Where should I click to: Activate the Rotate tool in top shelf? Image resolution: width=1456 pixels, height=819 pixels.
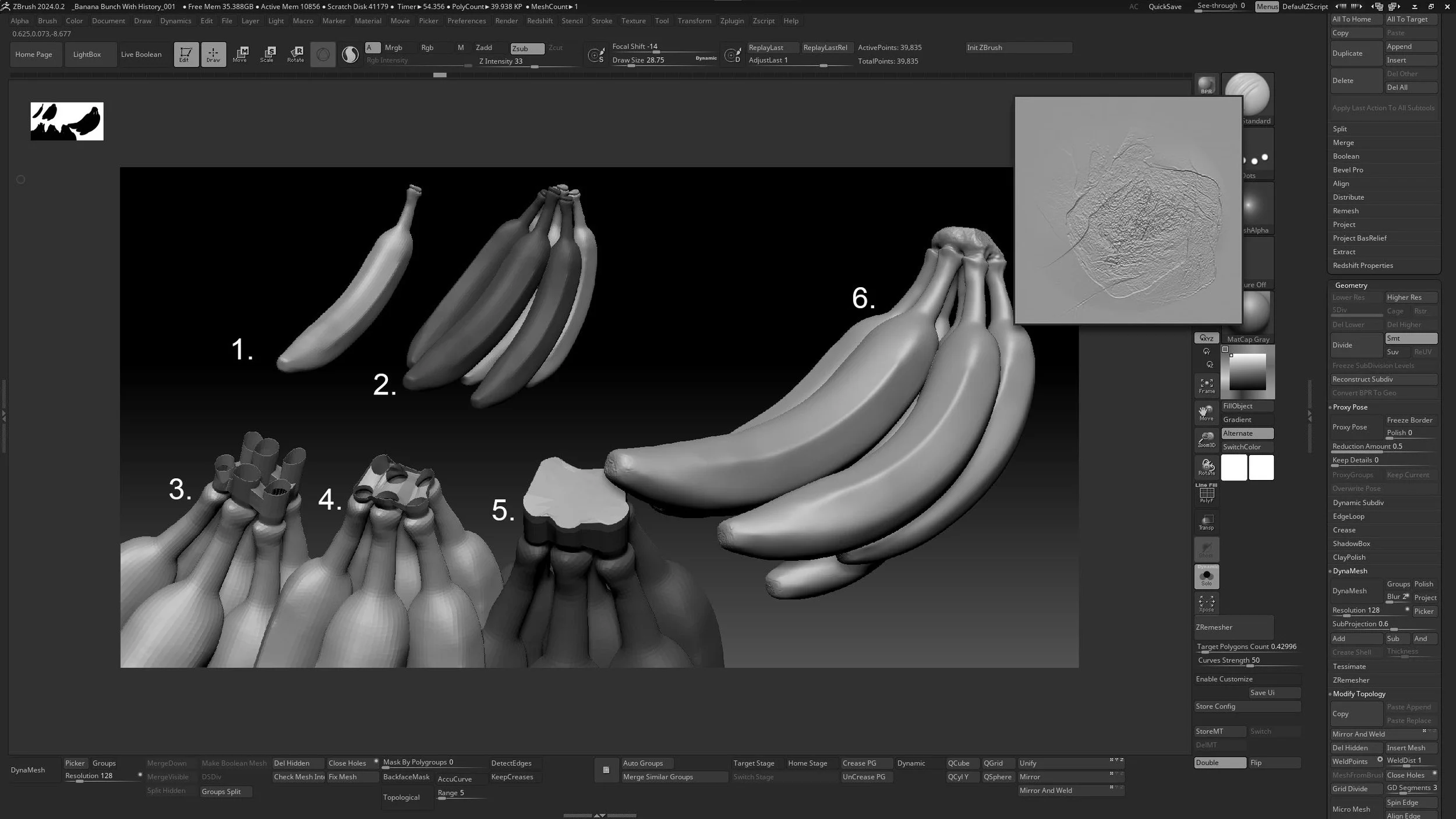pyautogui.click(x=295, y=54)
